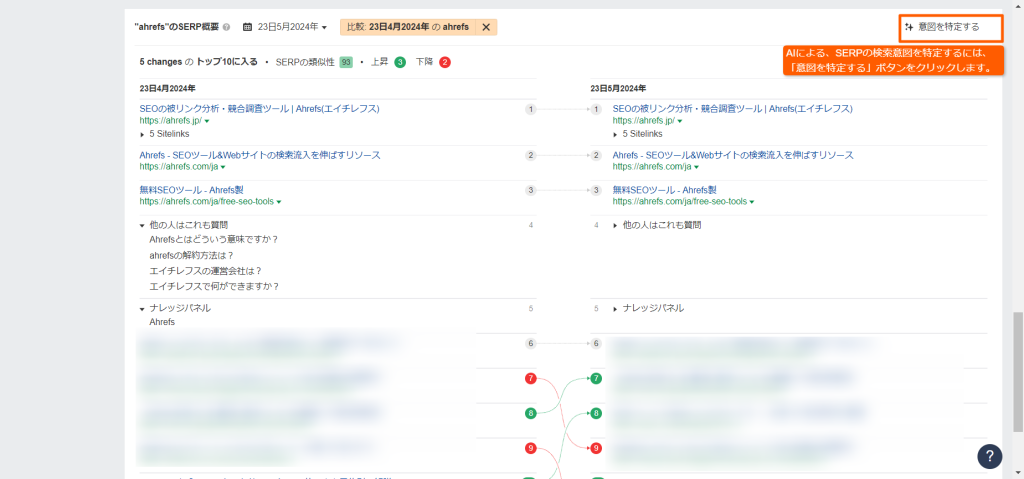Expand left 5 Sitelinks
1024x479 pixels.
point(166,134)
